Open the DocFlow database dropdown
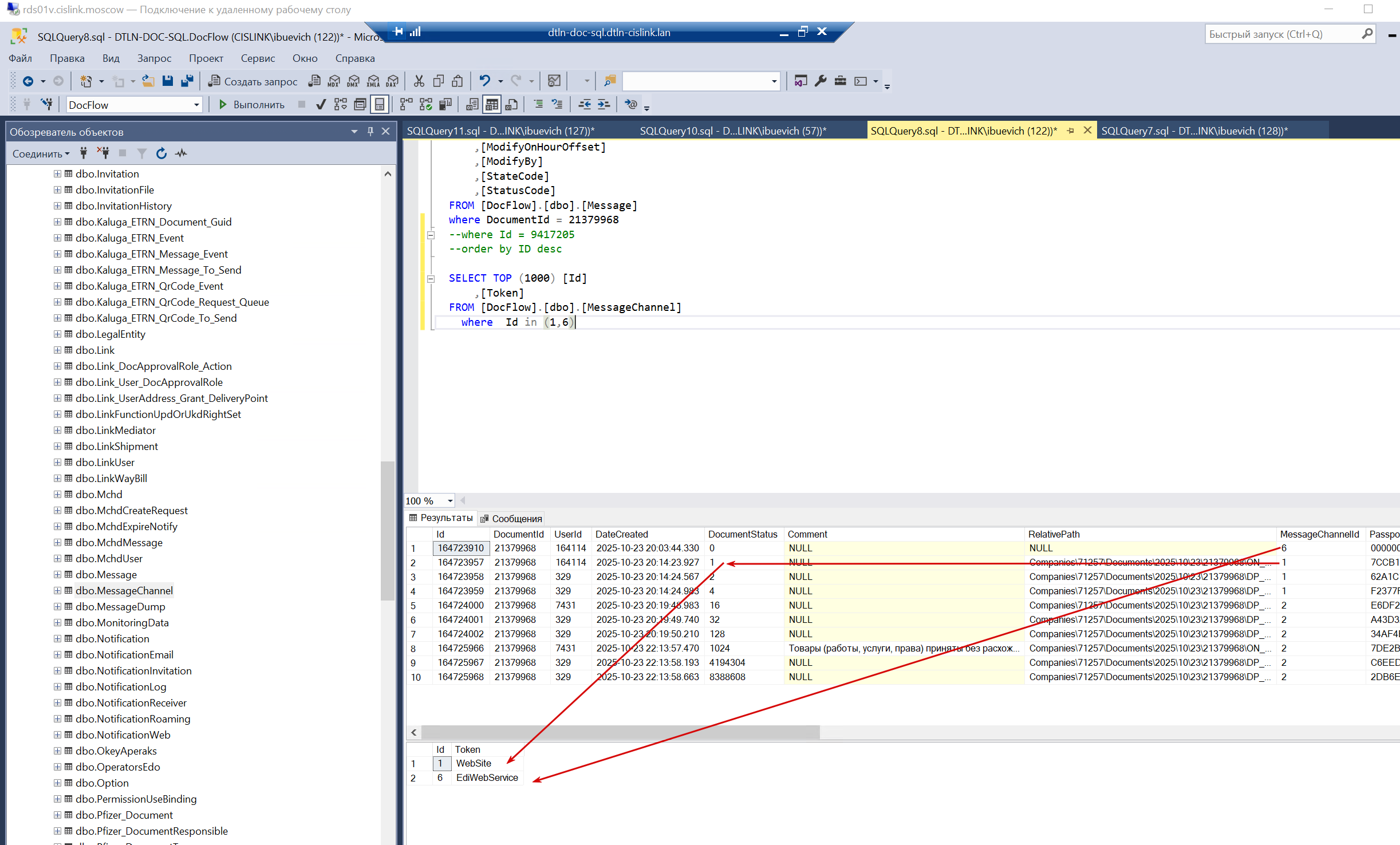The height and width of the screenshot is (845, 1400). 196,105
